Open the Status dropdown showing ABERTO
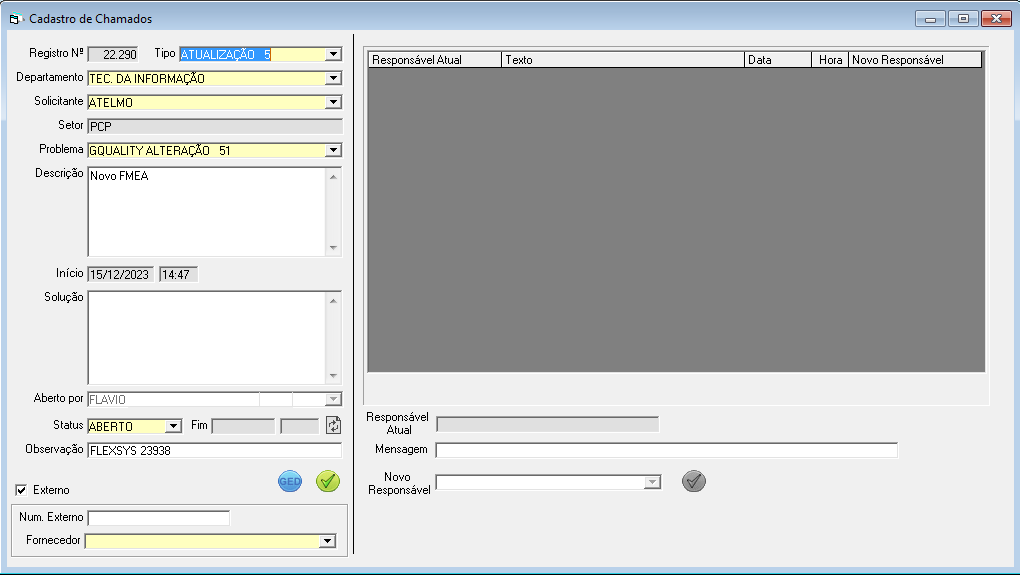This screenshot has width=1020, height=575. tap(173, 426)
